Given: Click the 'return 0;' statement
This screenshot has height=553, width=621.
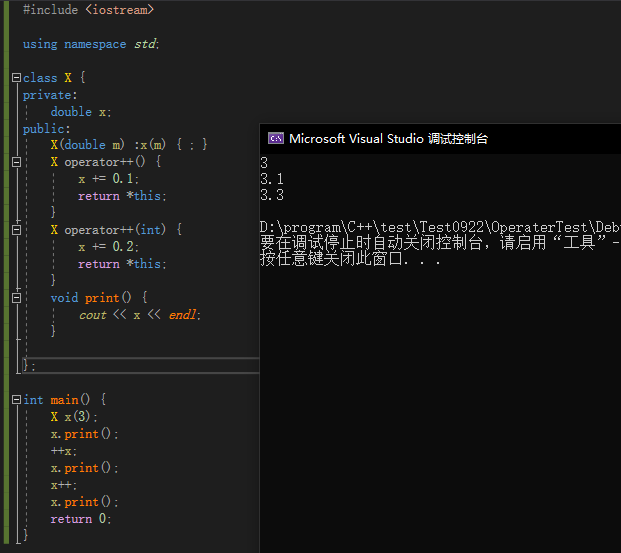Looking at the screenshot, I should coord(81,519).
